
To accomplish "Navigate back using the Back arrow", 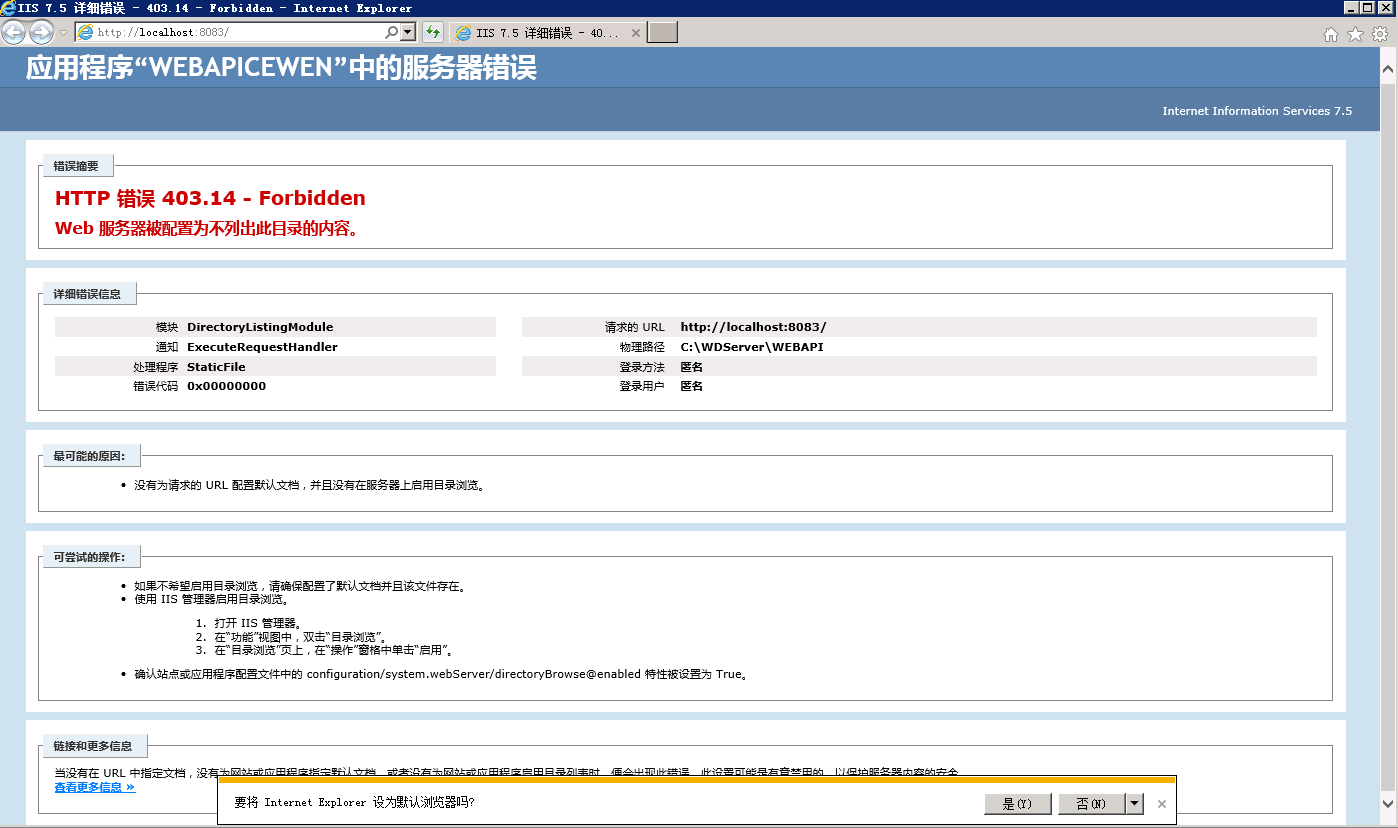I will click(x=14, y=32).
